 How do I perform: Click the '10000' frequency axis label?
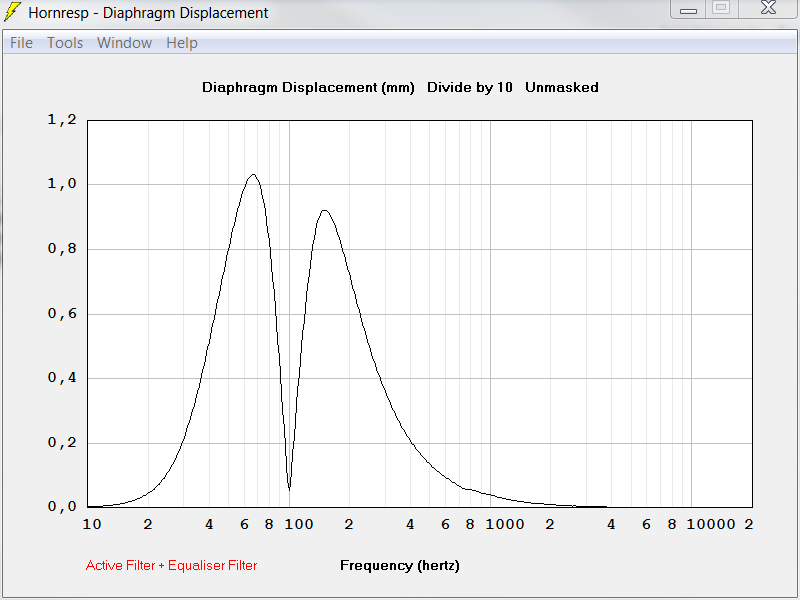pyautogui.click(x=711, y=524)
